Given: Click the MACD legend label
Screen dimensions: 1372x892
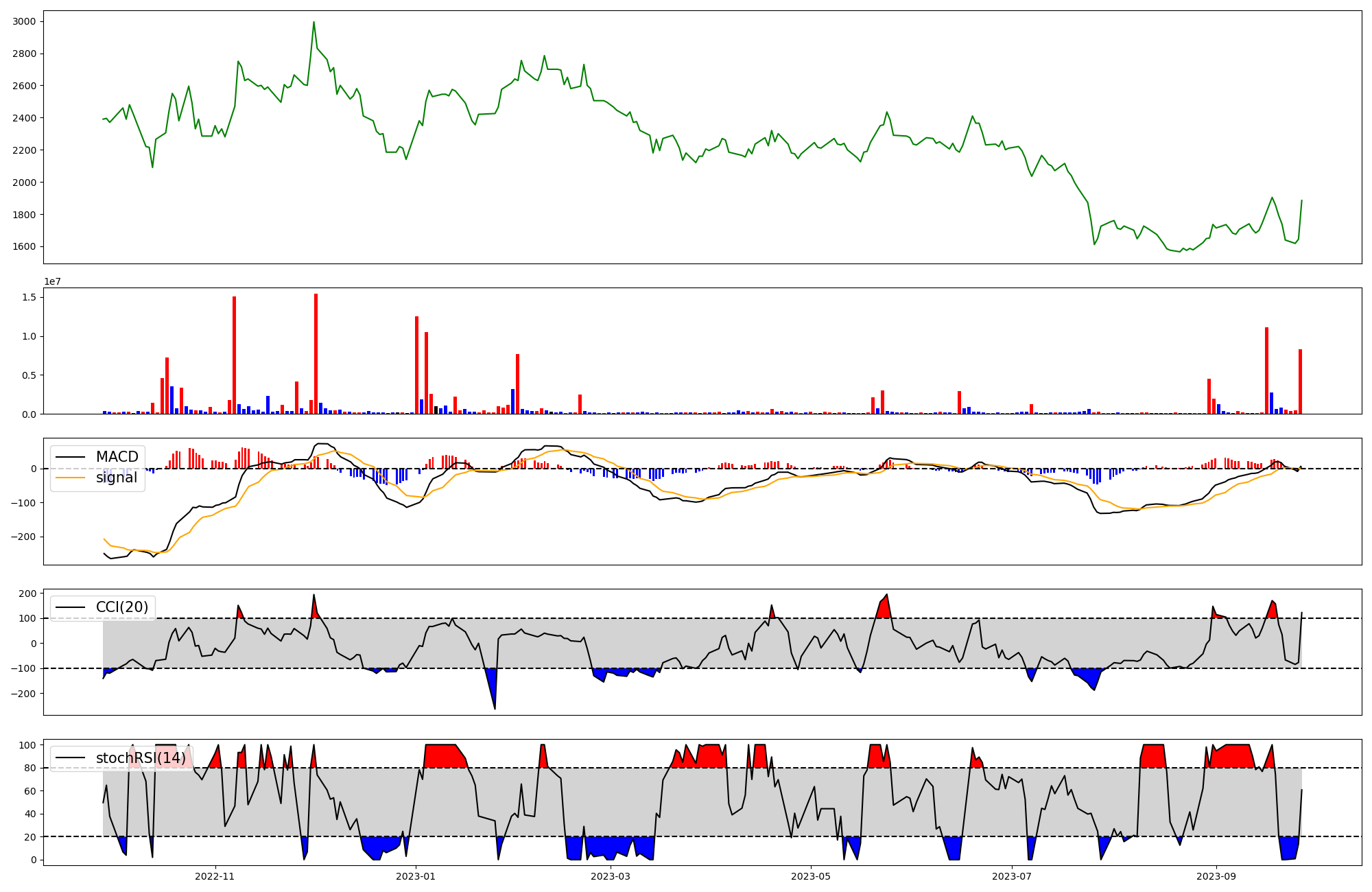Looking at the screenshot, I should (117, 457).
